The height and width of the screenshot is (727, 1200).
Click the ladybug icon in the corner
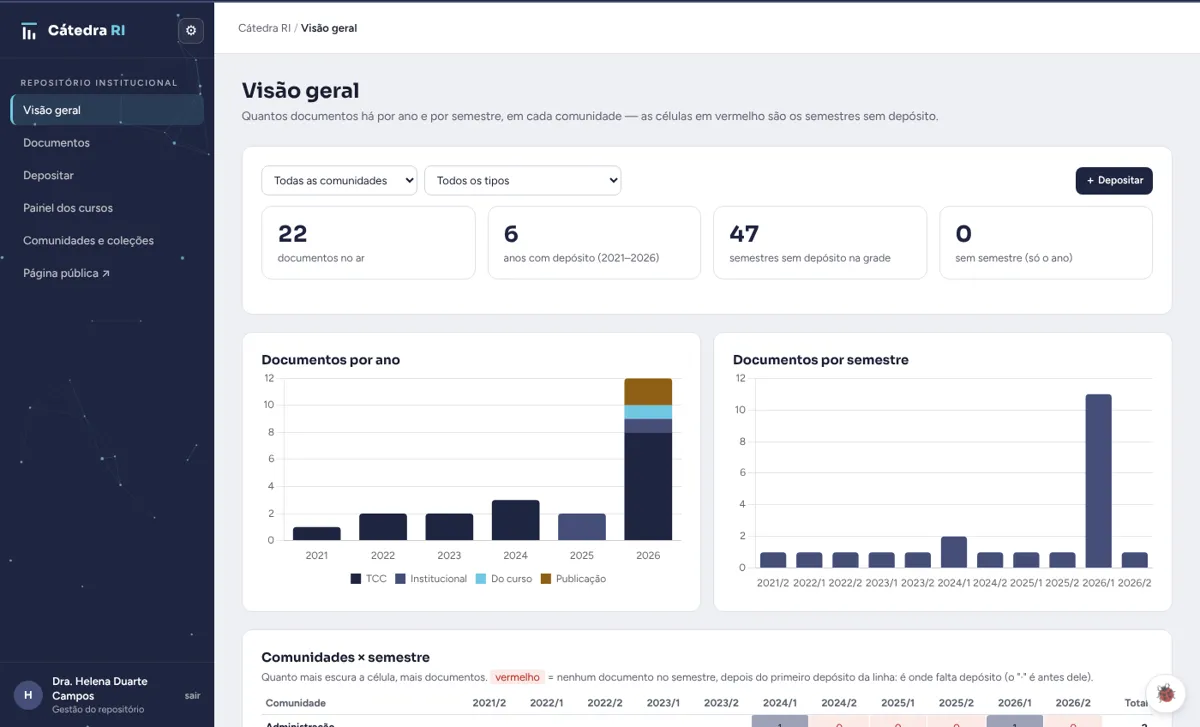coord(1166,693)
